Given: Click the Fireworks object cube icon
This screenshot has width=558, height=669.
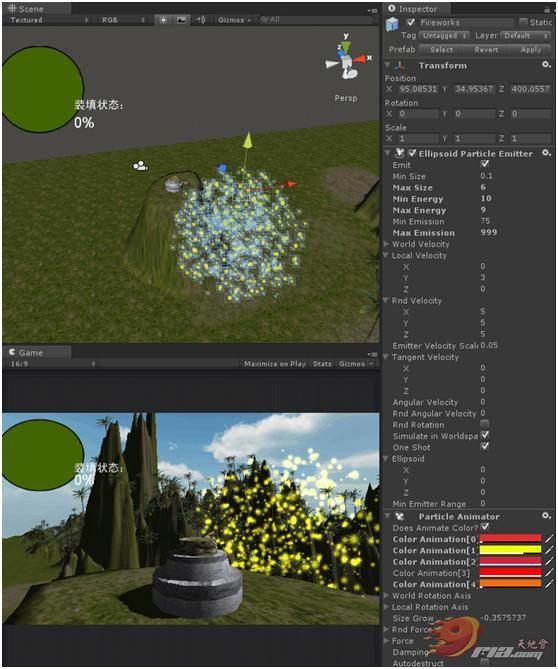Looking at the screenshot, I should (392, 24).
